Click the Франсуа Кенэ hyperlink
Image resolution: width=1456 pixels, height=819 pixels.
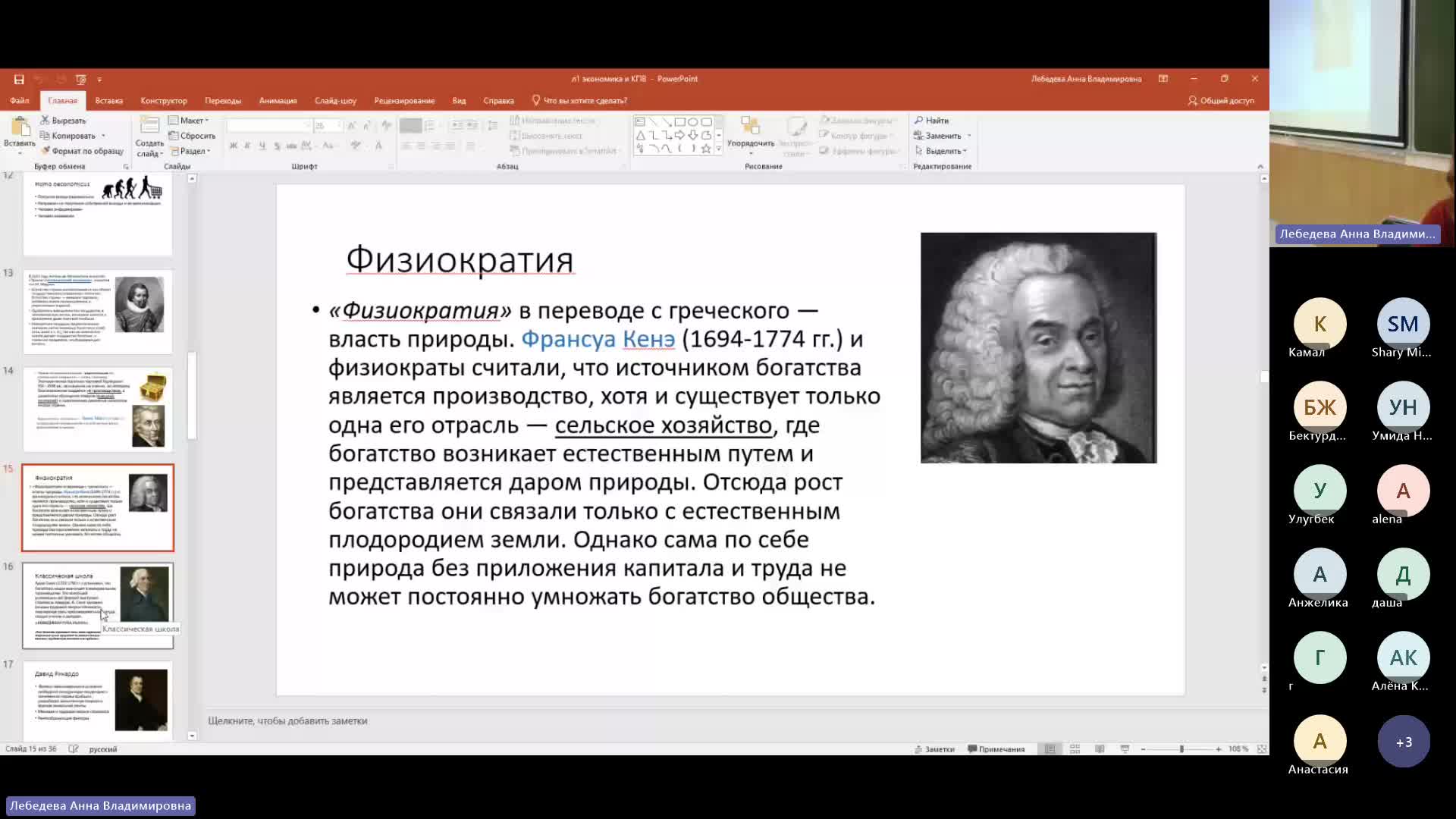click(598, 339)
